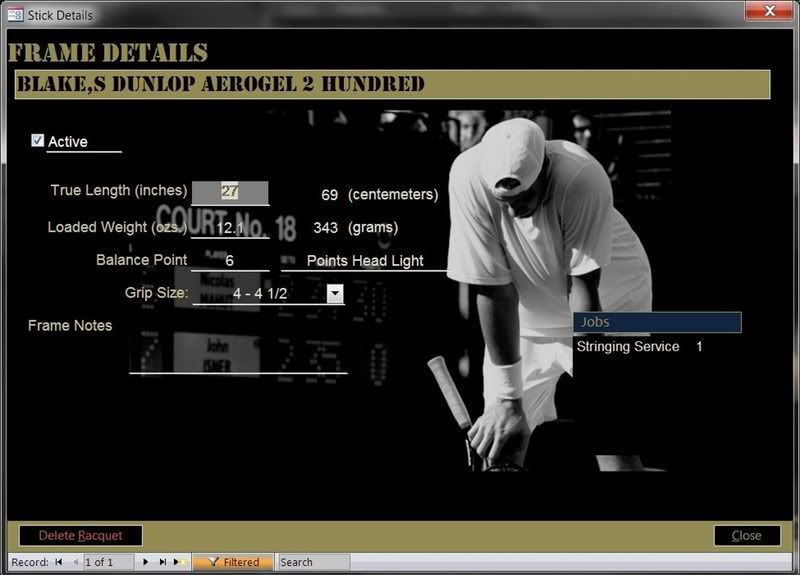The image size is (800, 575).
Task: Open the Grip Size dropdown arrow
Action: 335,293
